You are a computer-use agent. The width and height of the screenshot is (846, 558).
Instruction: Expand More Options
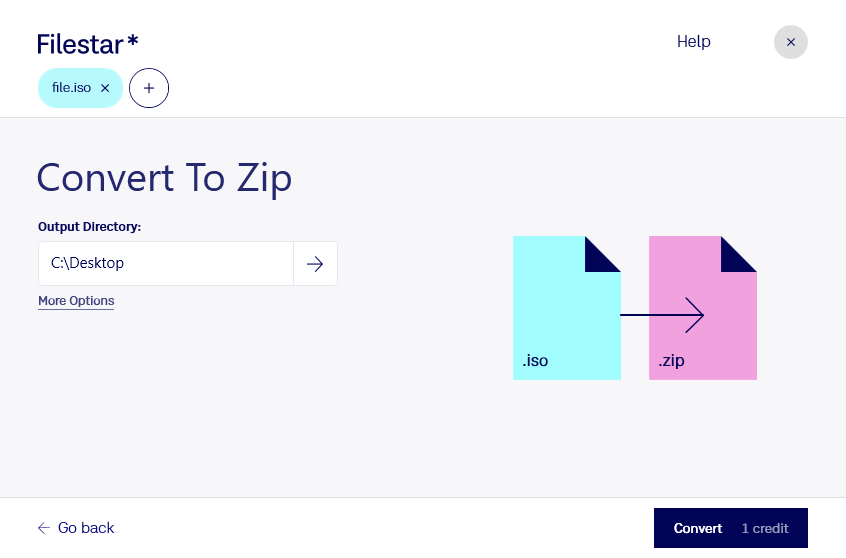coord(76,301)
